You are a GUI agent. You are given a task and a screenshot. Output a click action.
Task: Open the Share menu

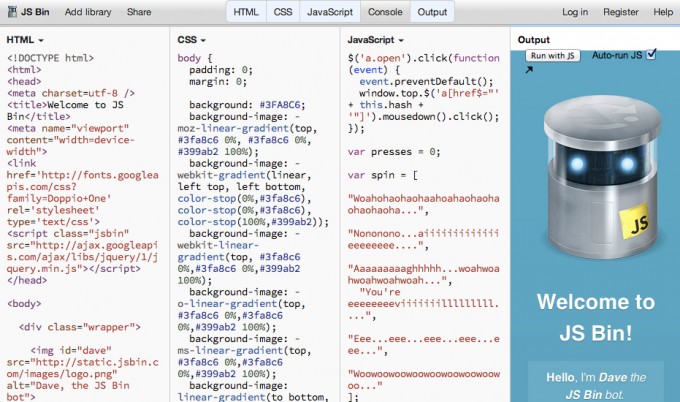click(x=139, y=12)
